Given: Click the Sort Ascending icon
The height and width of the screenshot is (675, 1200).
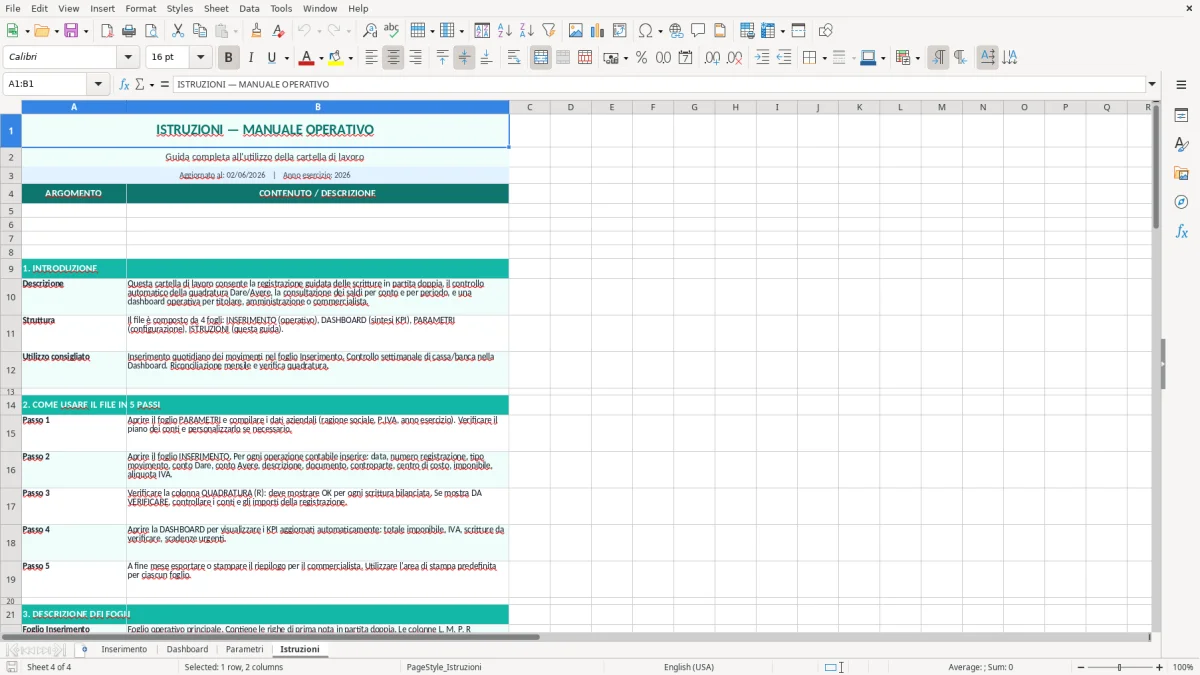Looking at the screenshot, I should pyautogui.click(x=505, y=31).
